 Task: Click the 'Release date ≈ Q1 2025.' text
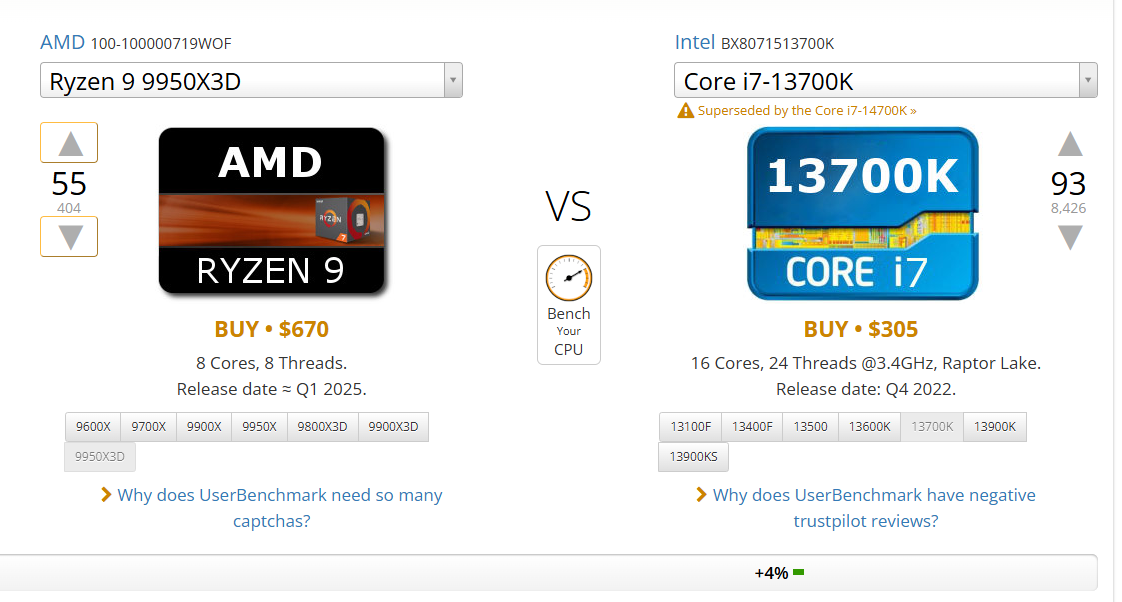coord(272,389)
